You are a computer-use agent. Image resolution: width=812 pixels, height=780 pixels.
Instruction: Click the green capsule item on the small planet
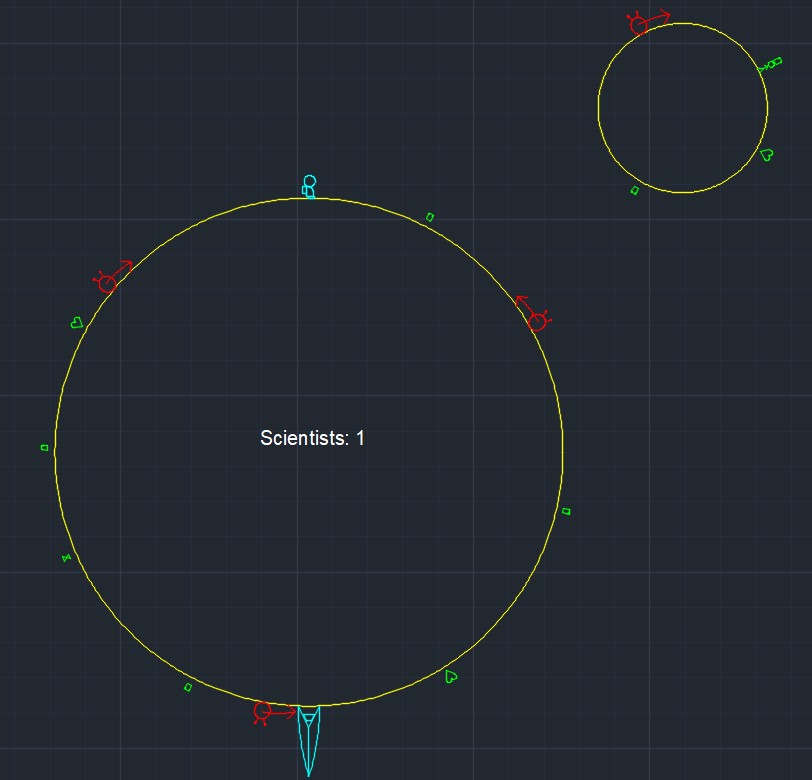(x=777, y=62)
